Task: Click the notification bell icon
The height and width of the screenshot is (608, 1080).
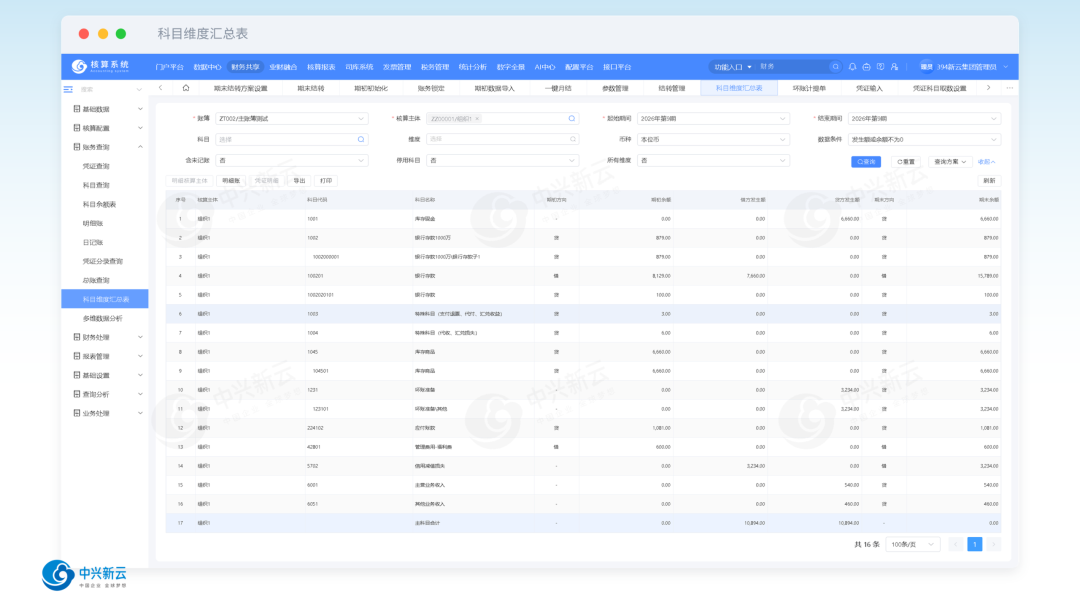Action: tap(852, 67)
